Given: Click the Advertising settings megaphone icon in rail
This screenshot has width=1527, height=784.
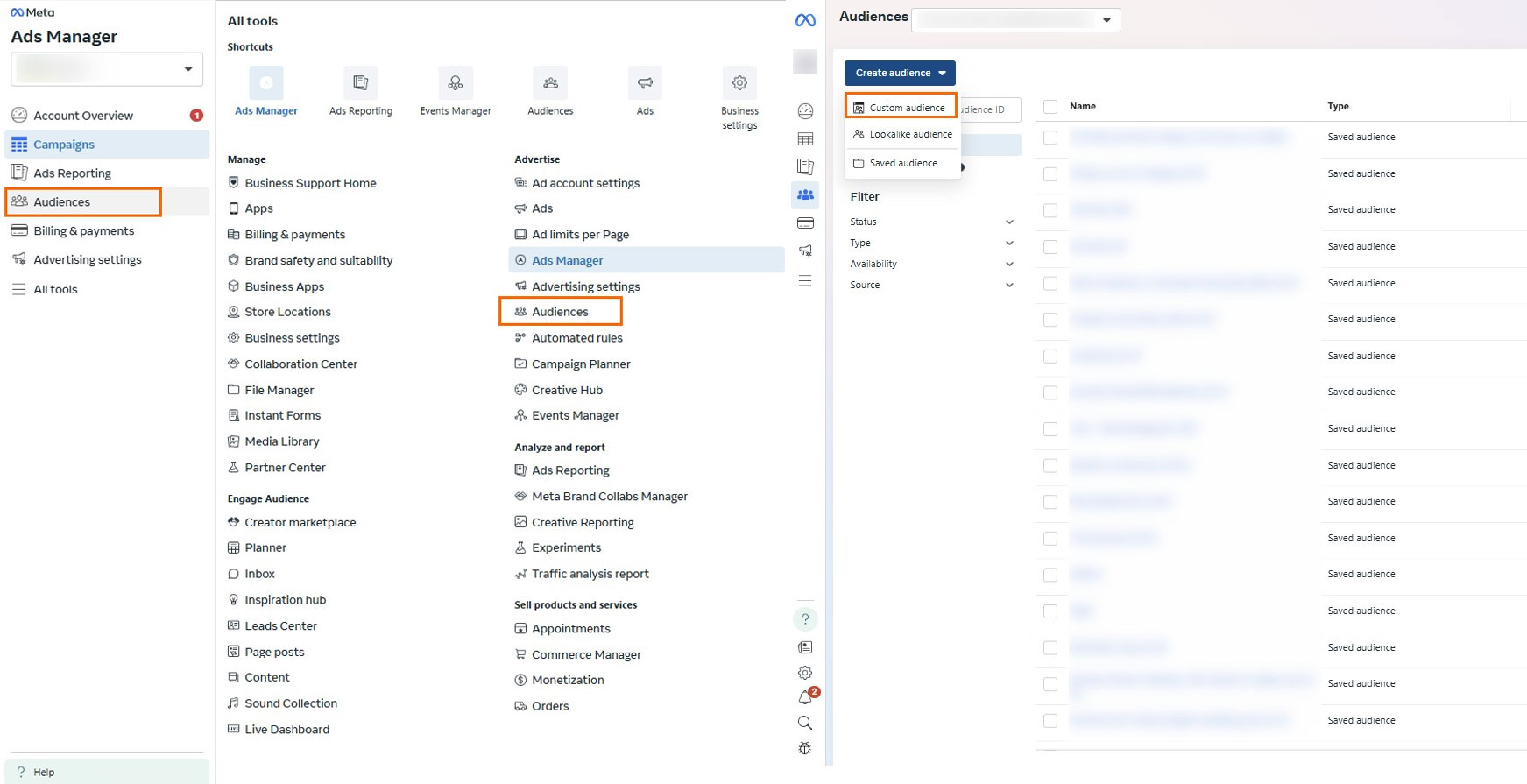Looking at the screenshot, I should click(x=805, y=251).
